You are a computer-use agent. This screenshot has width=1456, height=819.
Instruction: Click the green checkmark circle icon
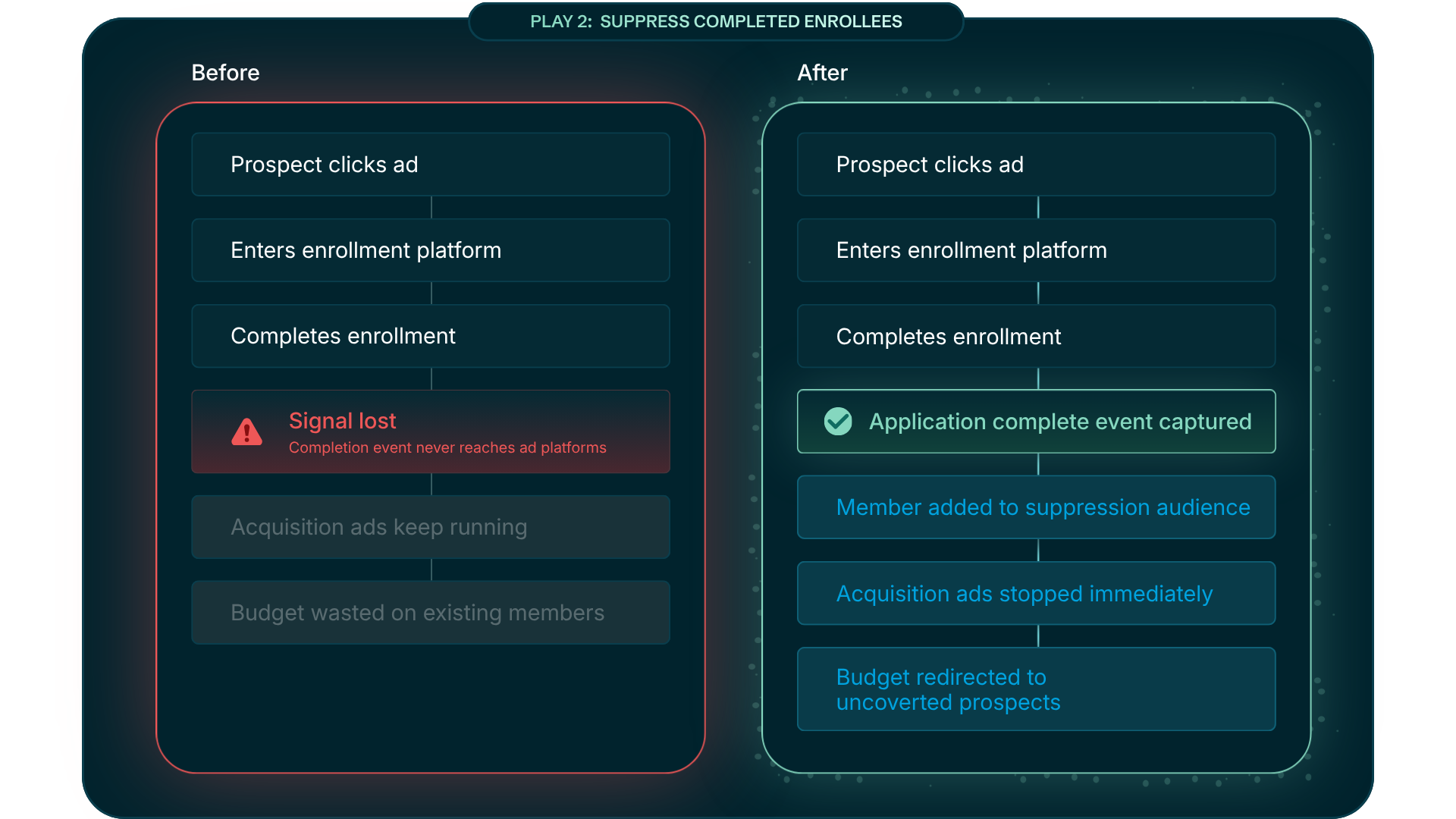(x=838, y=422)
